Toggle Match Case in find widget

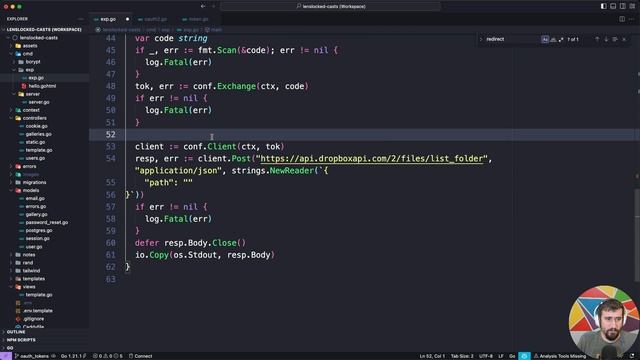coord(545,40)
